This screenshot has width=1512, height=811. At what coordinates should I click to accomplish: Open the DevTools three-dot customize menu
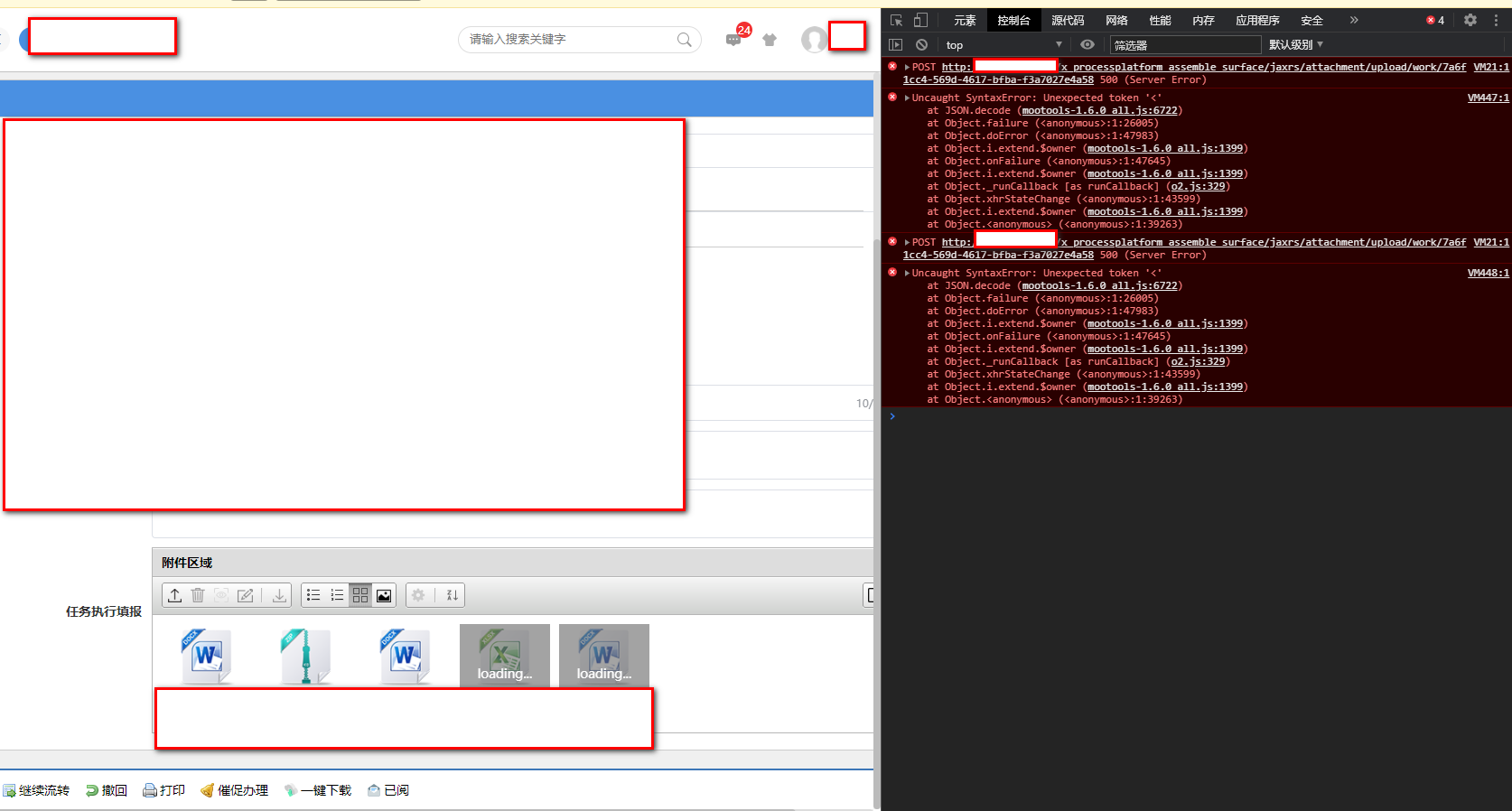coord(1496,20)
